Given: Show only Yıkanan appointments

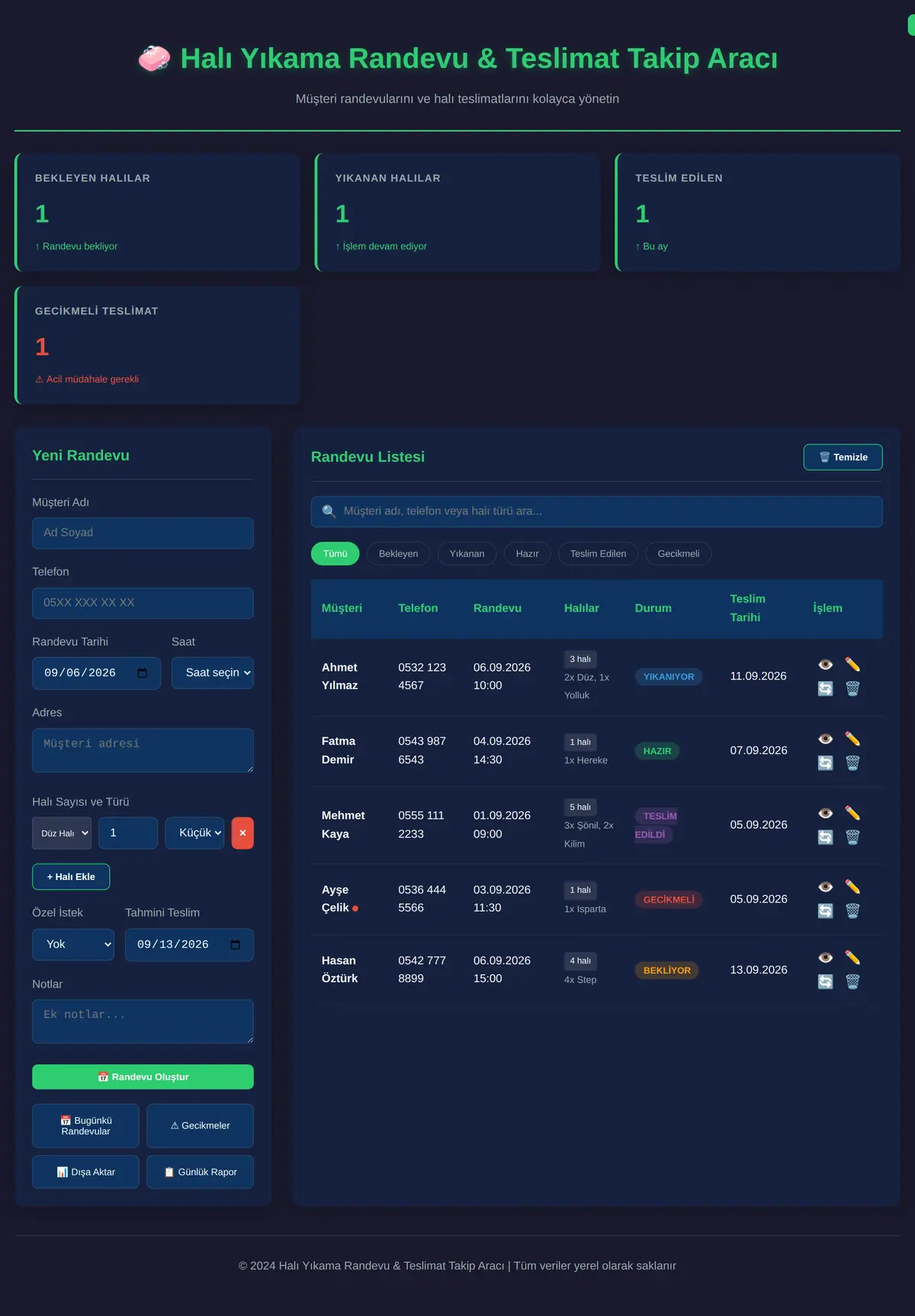Looking at the screenshot, I should [x=467, y=554].
